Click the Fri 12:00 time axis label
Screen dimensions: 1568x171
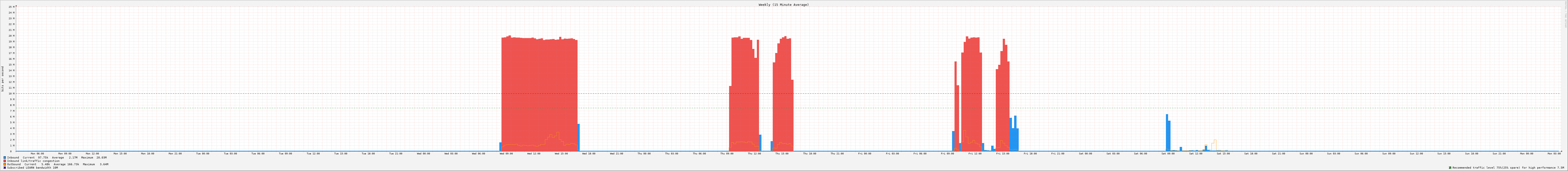coord(975,153)
